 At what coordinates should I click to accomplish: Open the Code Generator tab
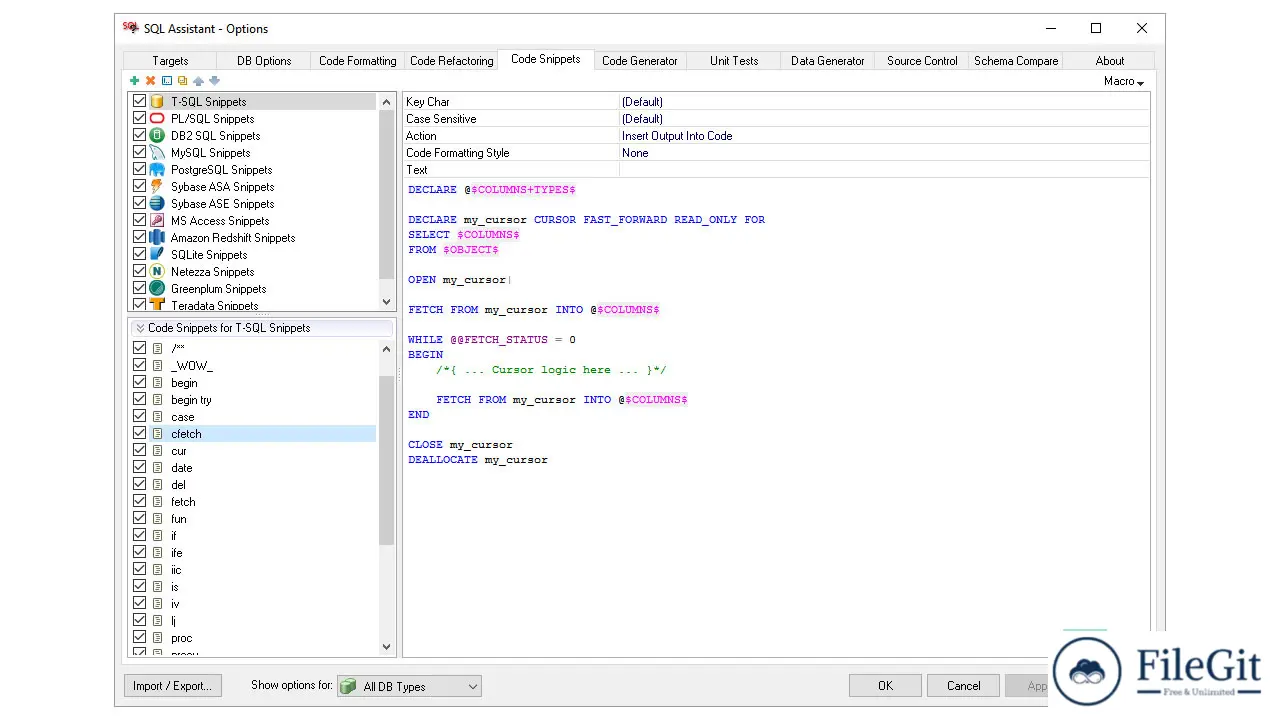point(640,61)
